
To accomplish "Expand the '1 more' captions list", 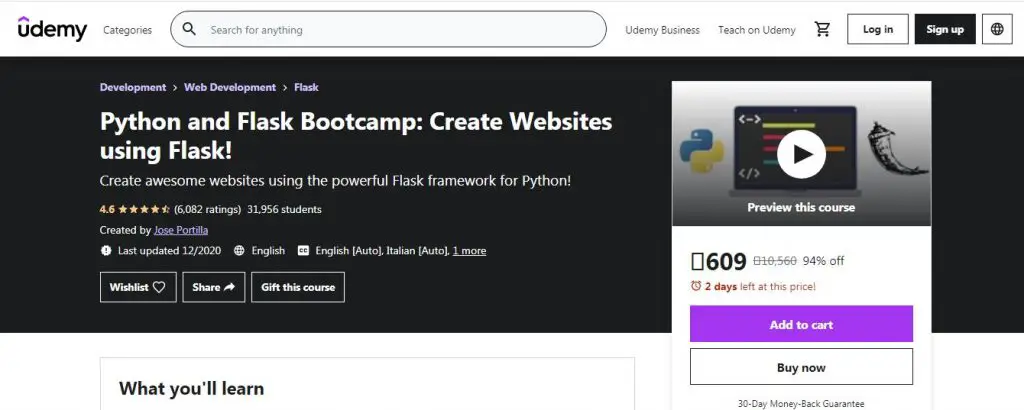I will click(469, 251).
